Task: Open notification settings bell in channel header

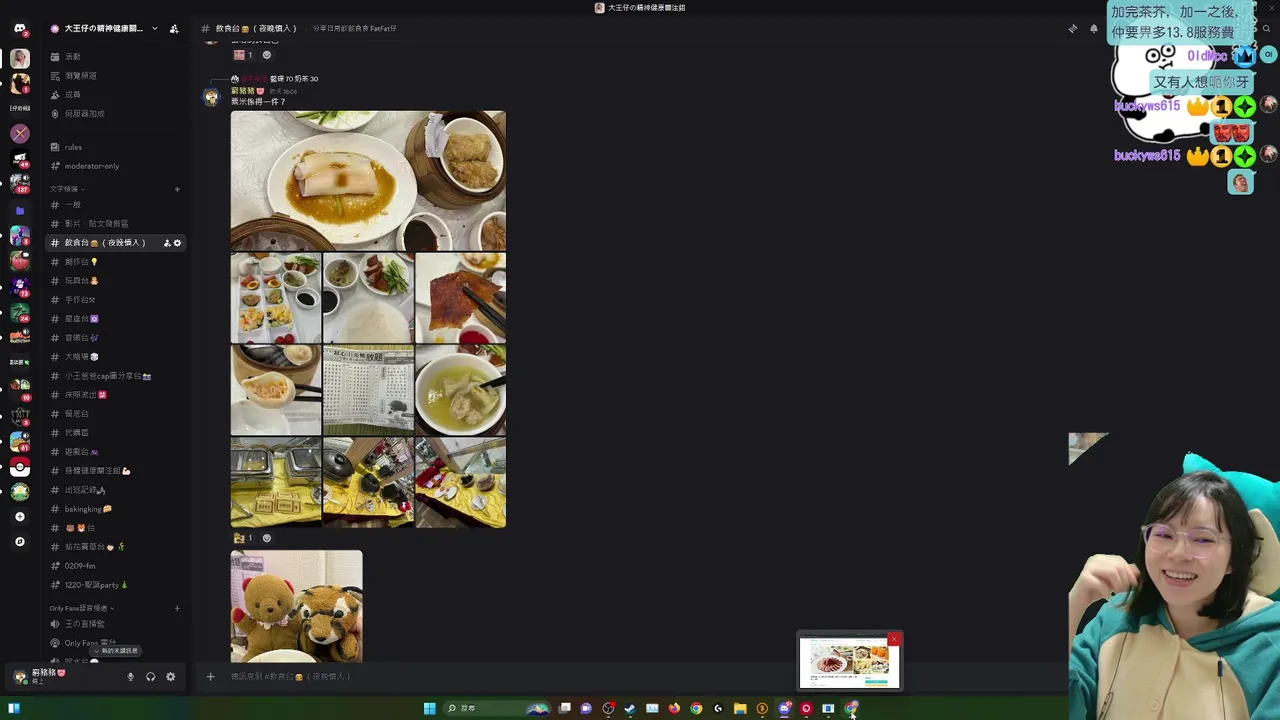Action: coord(1093,29)
